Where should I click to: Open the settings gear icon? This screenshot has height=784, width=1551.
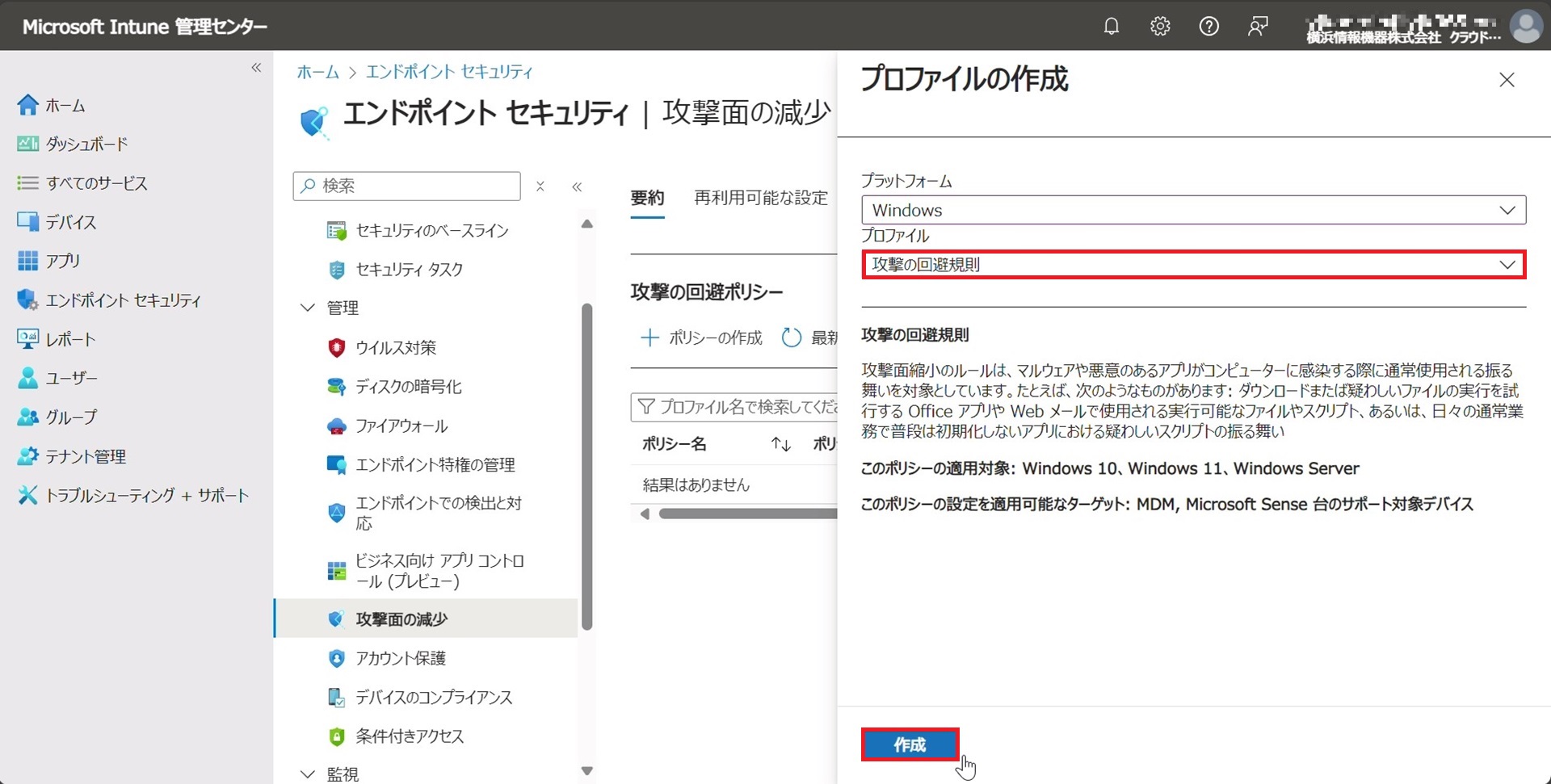(x=1160, y=26)
